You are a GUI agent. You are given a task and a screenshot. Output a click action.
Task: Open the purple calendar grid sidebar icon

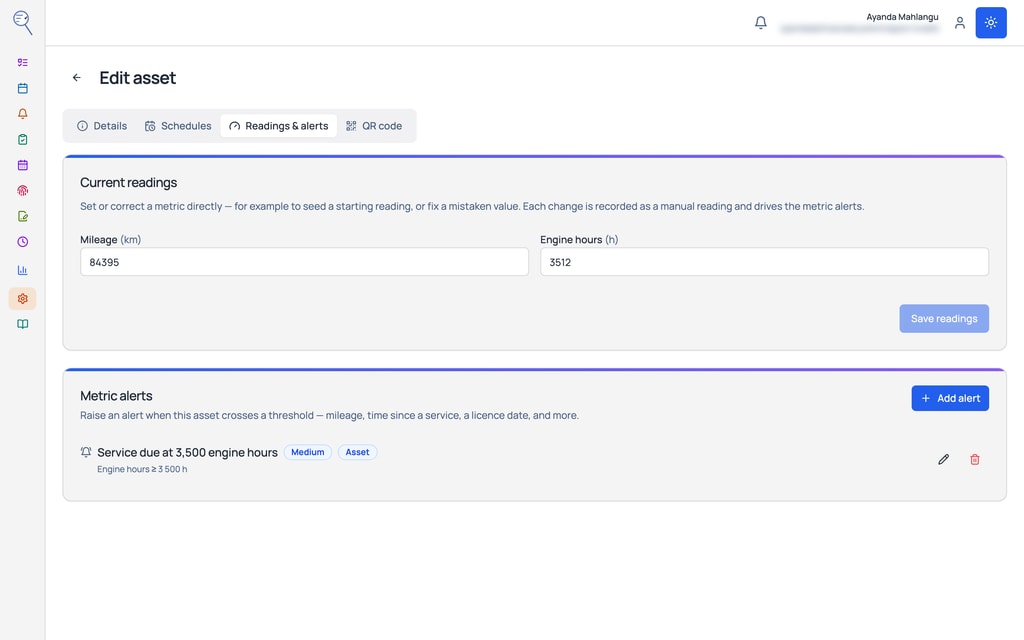pos(22,165)
